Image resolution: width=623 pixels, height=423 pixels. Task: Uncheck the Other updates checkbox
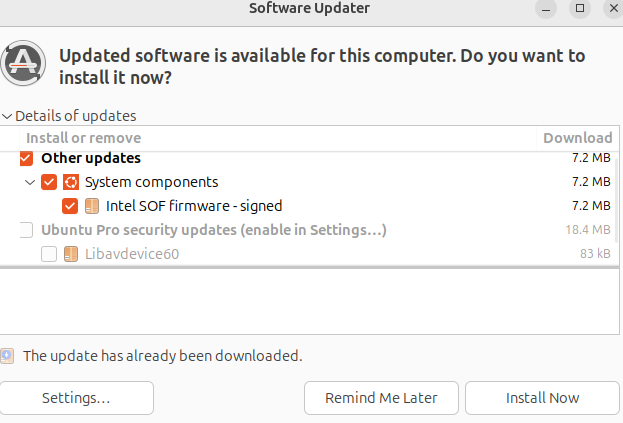(26, 158)
